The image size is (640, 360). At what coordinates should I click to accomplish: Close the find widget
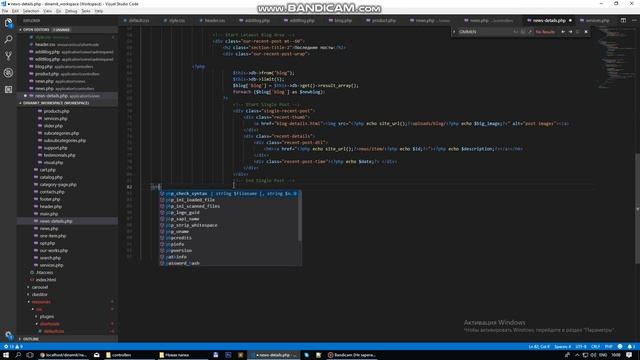[586, 32]
